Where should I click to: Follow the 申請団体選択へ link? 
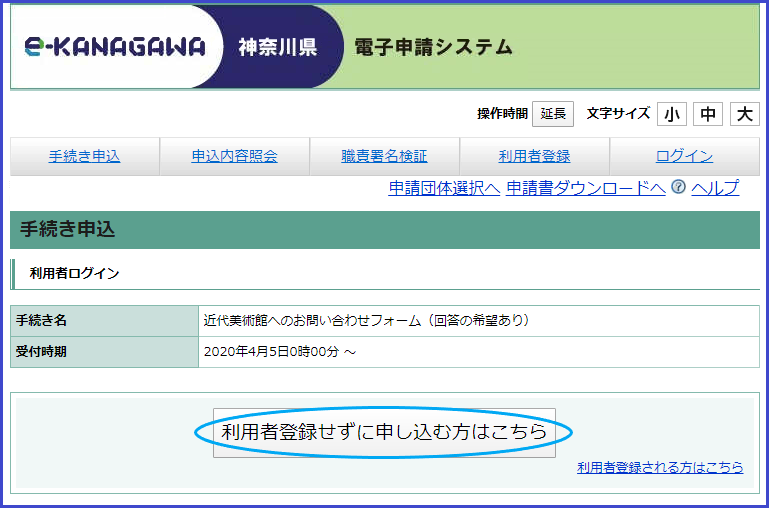tap(444, 188)
